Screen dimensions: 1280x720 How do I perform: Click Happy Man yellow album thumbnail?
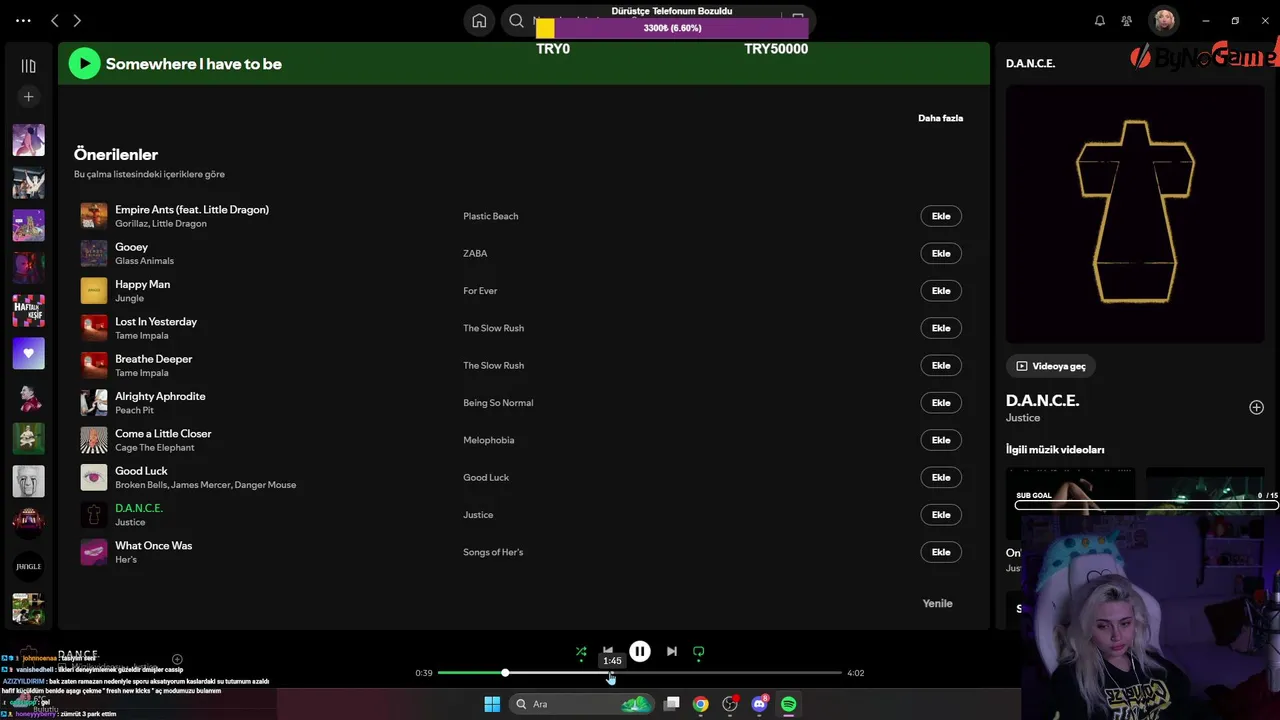(94, 291)
